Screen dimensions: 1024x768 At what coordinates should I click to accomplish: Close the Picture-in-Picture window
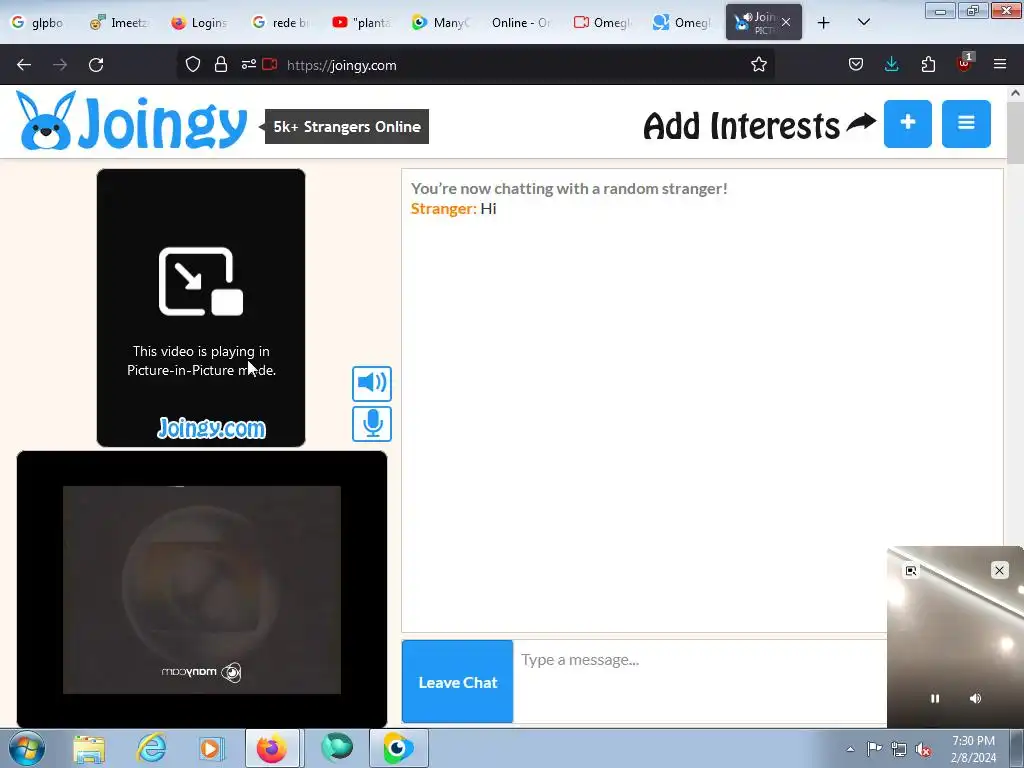[x=999, y=570]
